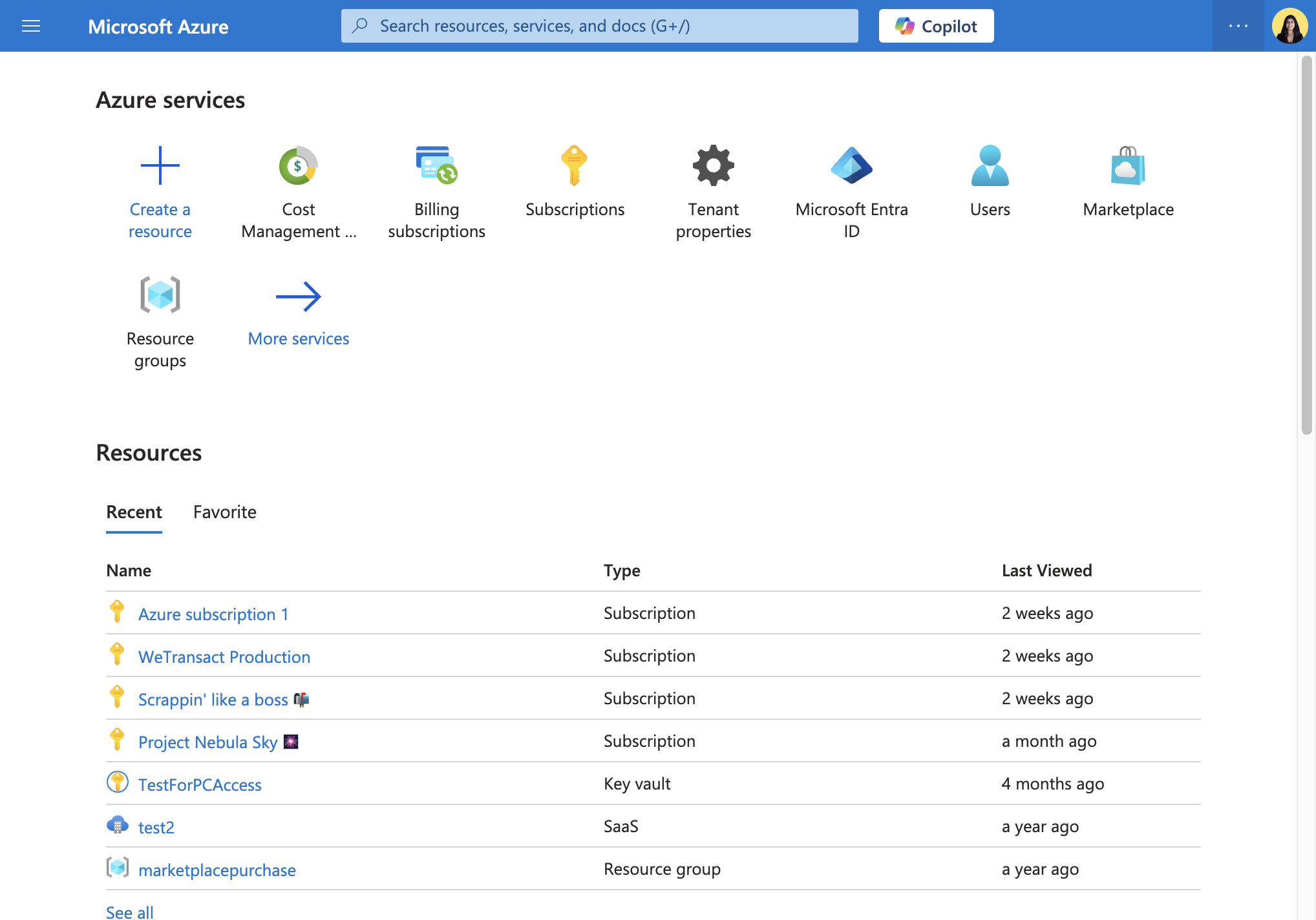Screen dimensions: 1316x920
Task: Click the Create a resource plus icon
Action: pos(160,165)
